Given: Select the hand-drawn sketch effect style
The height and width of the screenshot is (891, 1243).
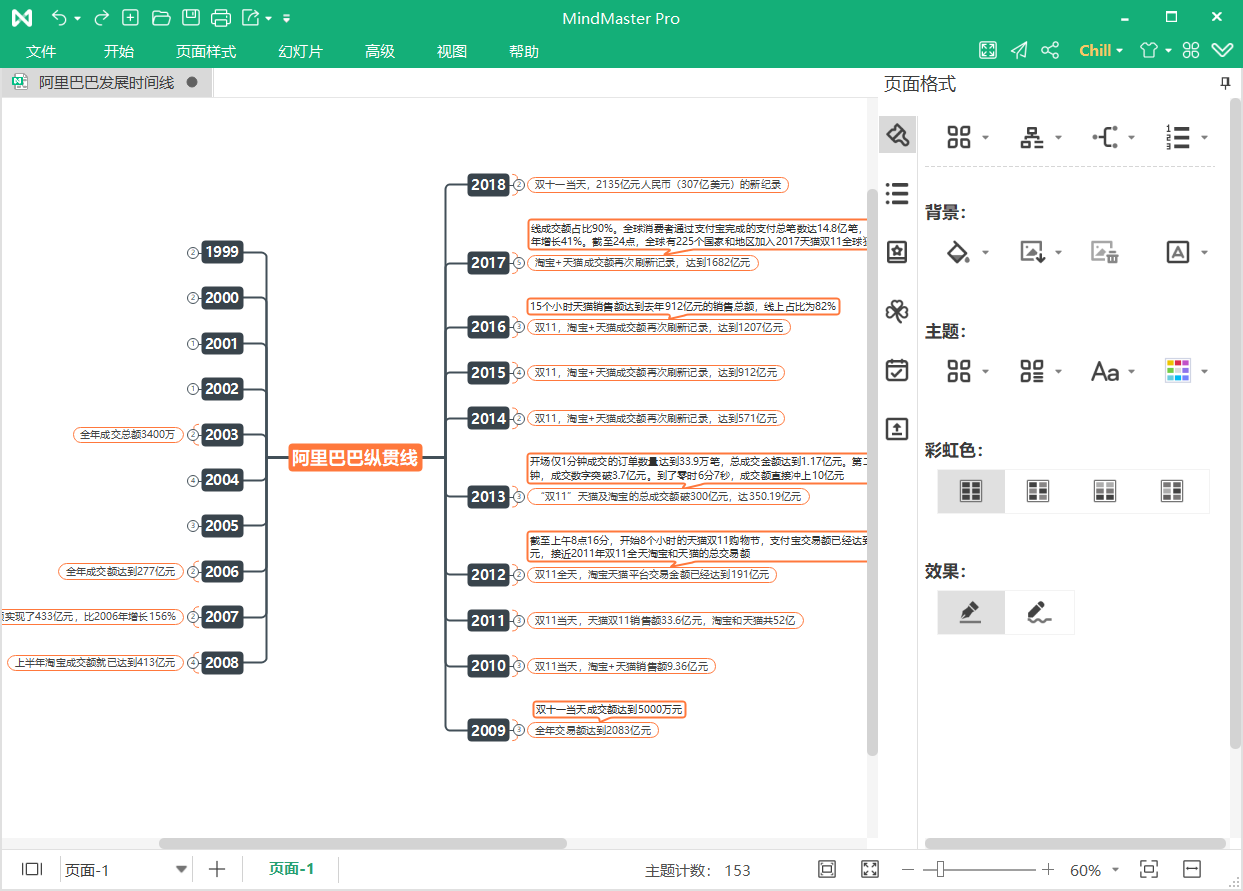Looking at the screenshot, I should pos(1039,612).
